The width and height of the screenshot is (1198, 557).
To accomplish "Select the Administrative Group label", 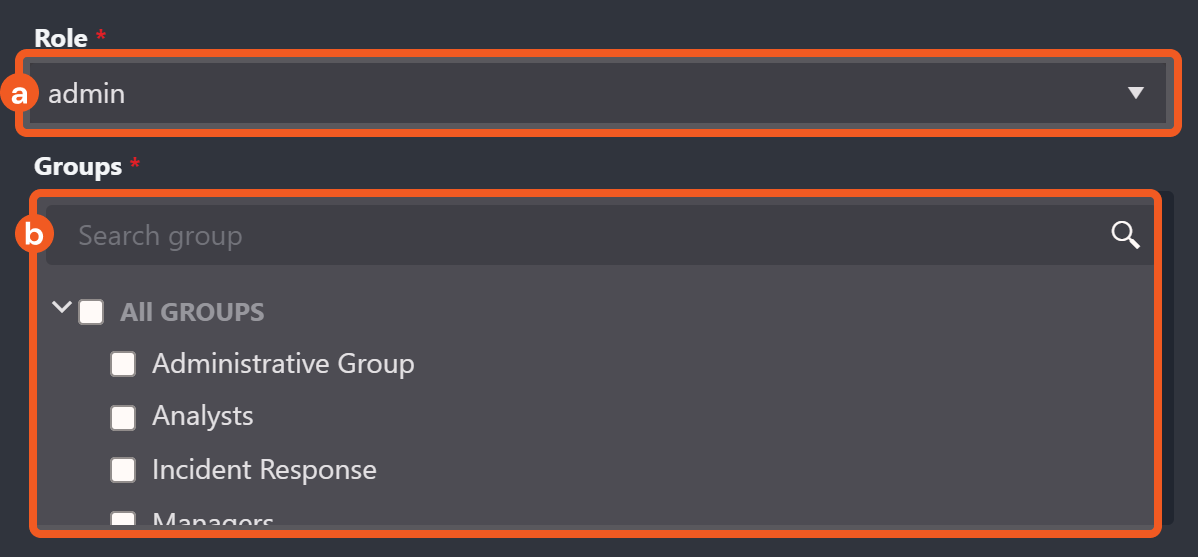I will click(283, 363).
